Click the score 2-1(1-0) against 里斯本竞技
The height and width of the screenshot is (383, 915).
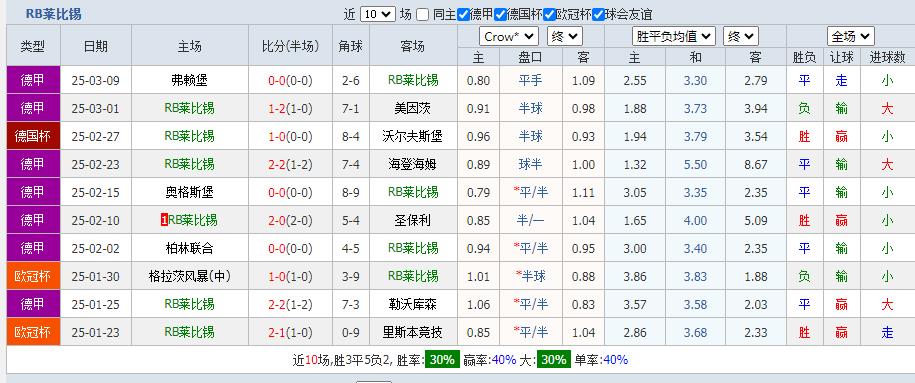pos(291,332)
